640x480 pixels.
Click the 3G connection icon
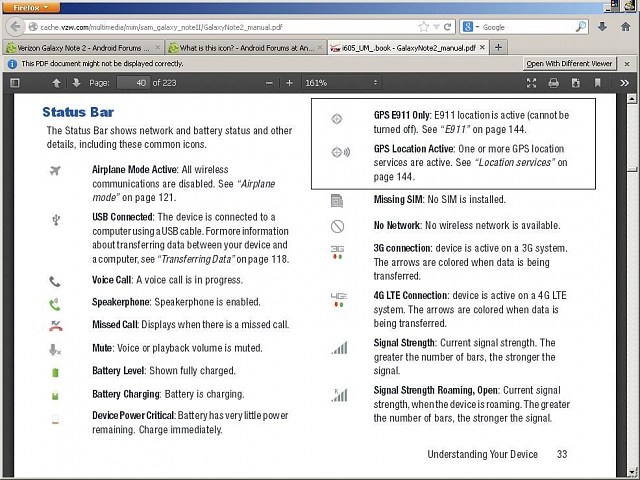[x=337, y=252]
